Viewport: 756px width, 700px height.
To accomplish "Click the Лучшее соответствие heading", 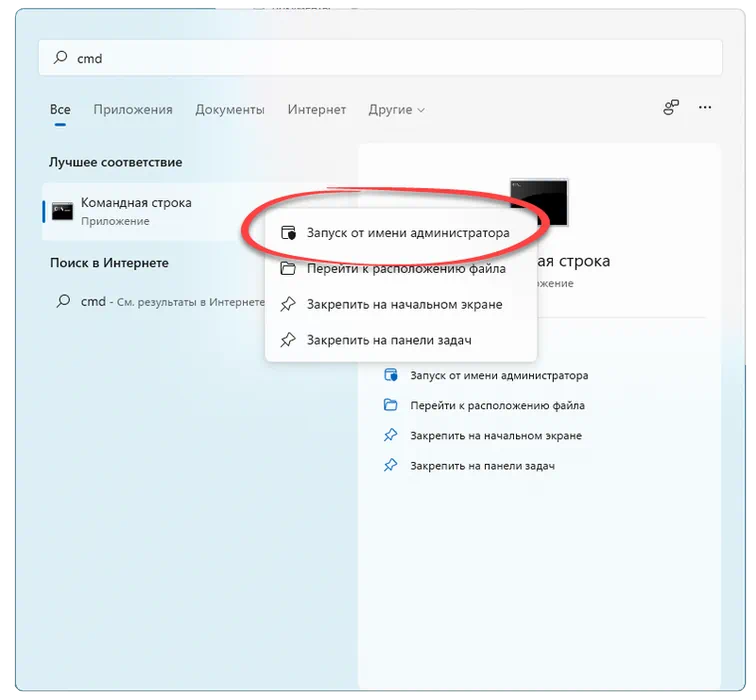I will point(116,162).
